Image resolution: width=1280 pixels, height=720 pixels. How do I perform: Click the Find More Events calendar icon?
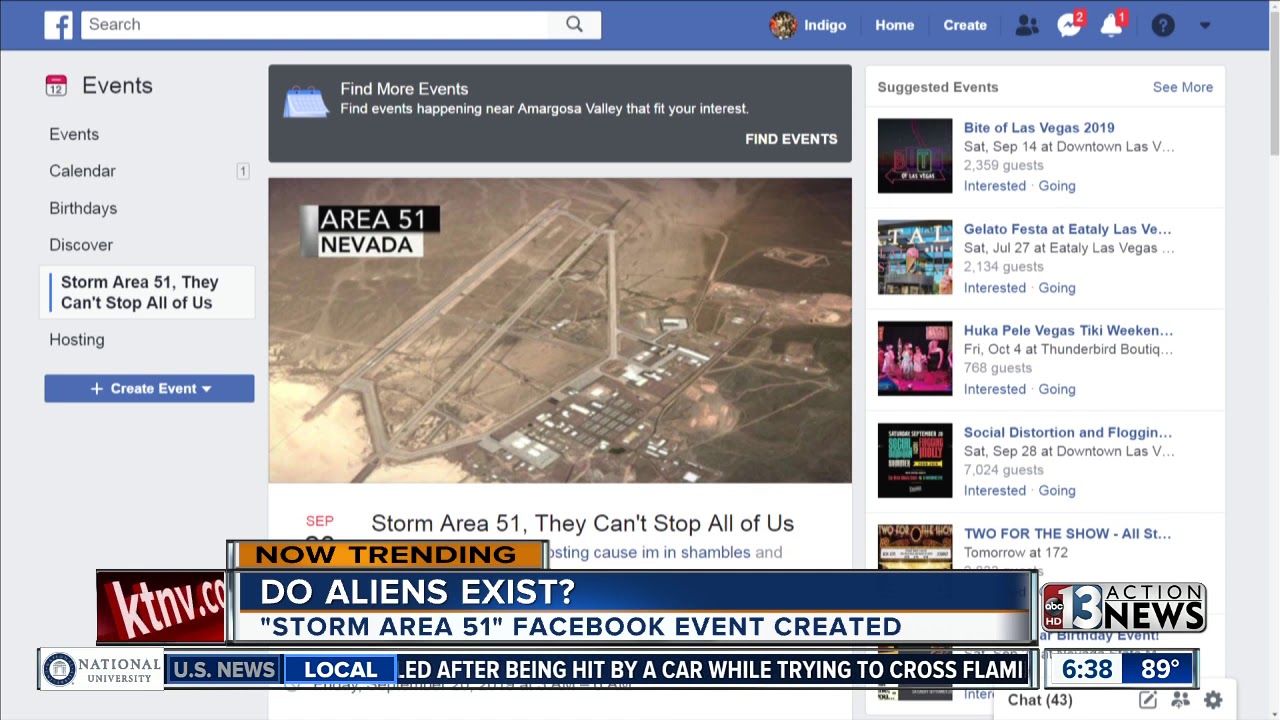pos(305,101)
